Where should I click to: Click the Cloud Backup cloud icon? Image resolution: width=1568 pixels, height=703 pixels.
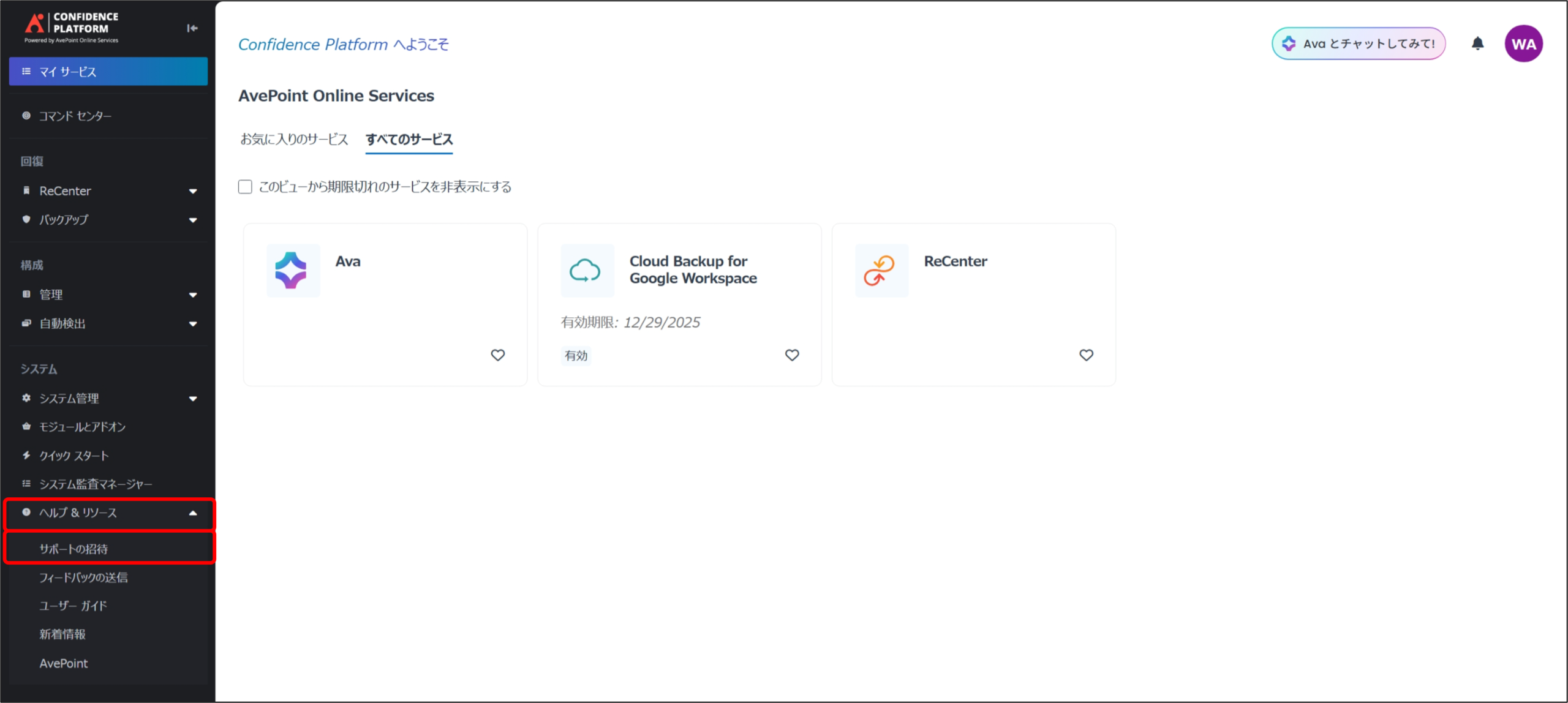point(586,271)
